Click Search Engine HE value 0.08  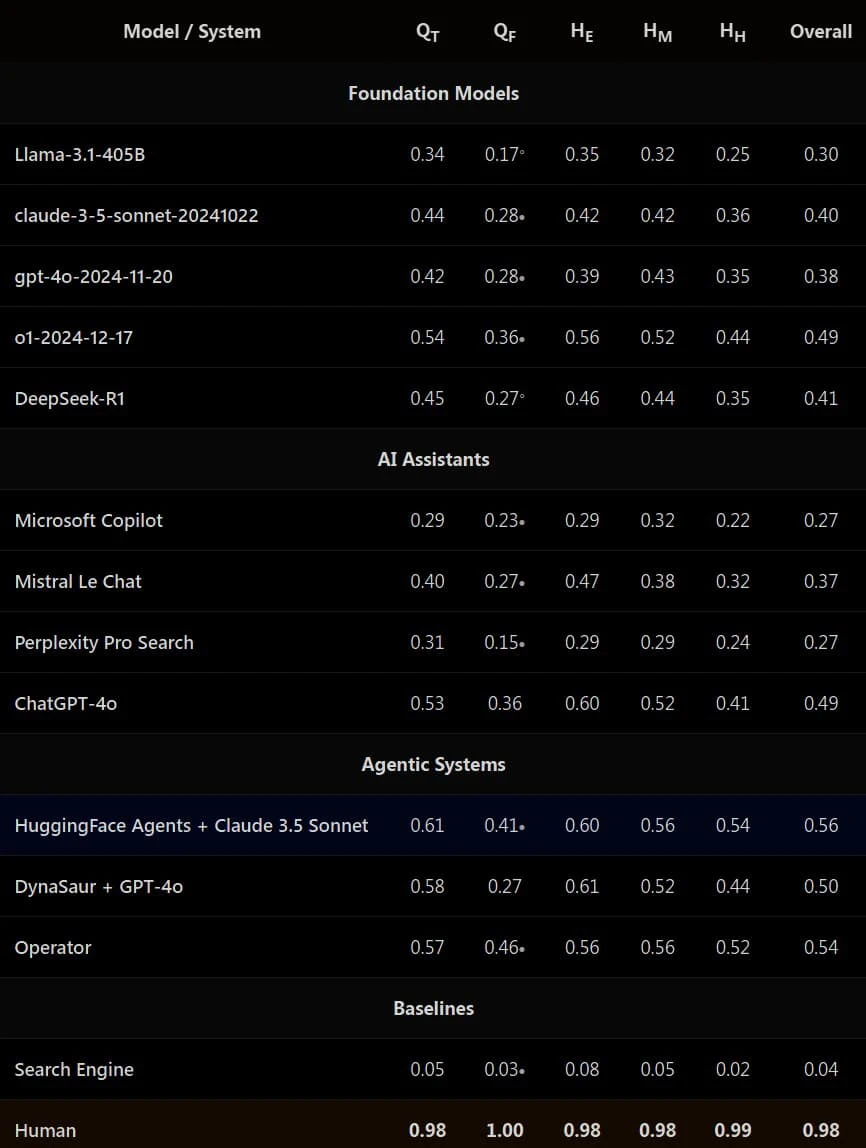(582, 1070)
